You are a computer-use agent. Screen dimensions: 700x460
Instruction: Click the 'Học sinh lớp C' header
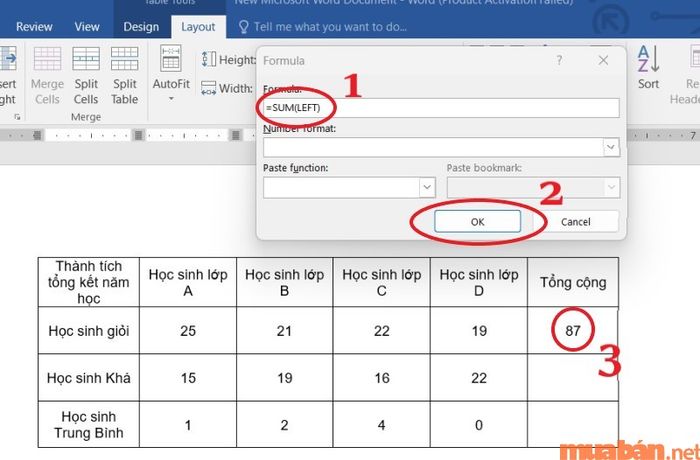382,283
